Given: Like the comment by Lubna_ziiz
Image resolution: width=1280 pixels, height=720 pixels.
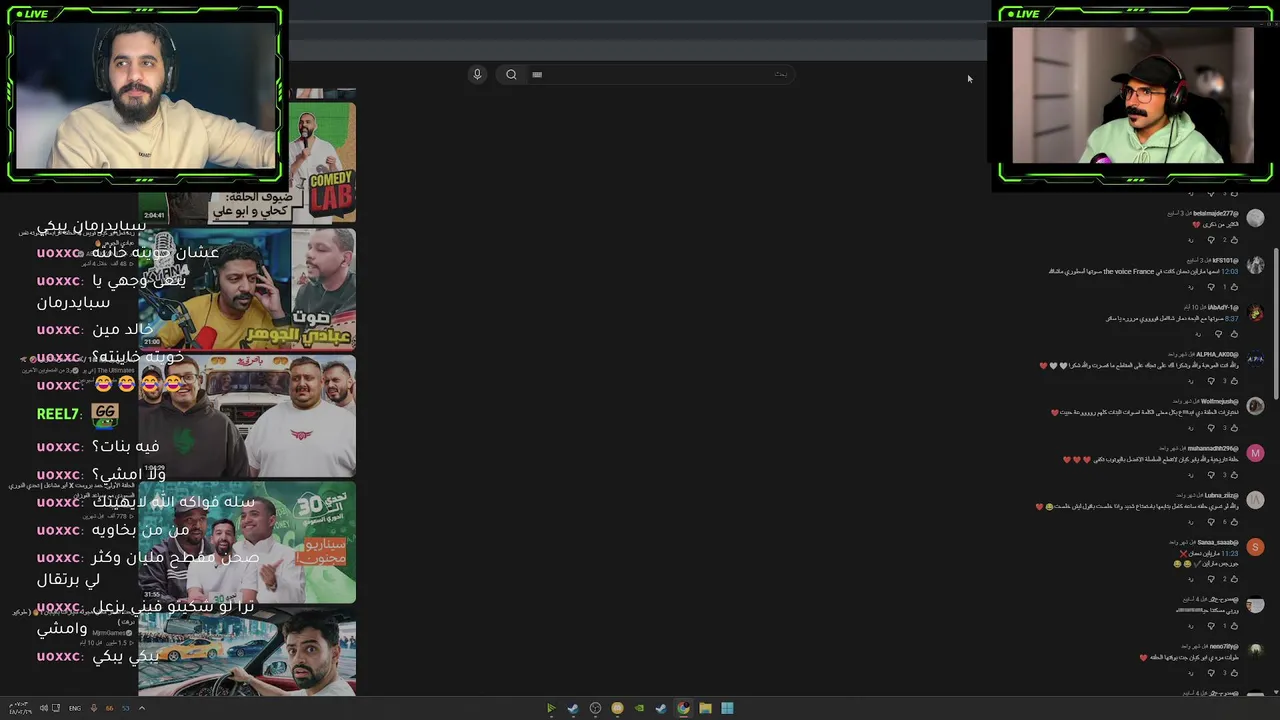Looking at the screenshot, I should (x=1235, y=522).
